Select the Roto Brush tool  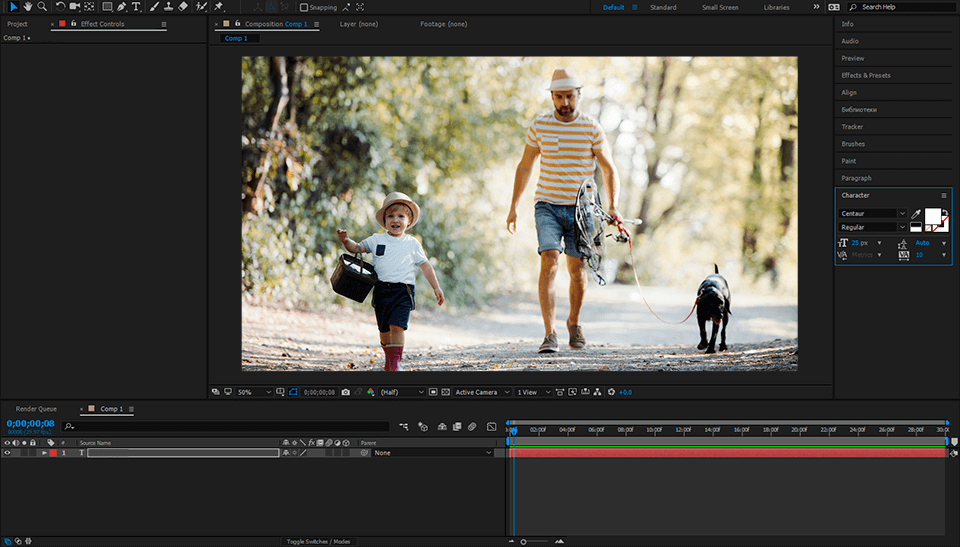pyautogui.click(x=201, y=7)
